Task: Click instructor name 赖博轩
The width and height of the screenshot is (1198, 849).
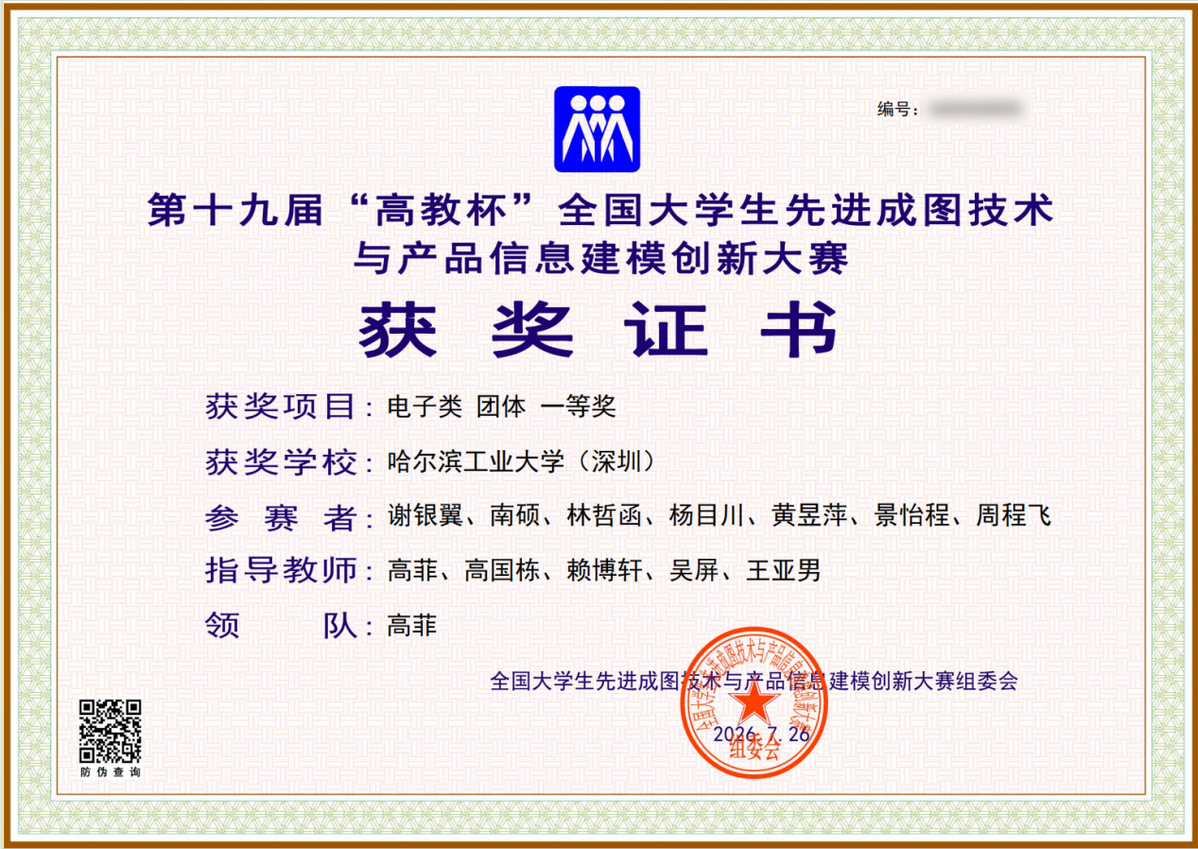Action: (x=604, y=571)
